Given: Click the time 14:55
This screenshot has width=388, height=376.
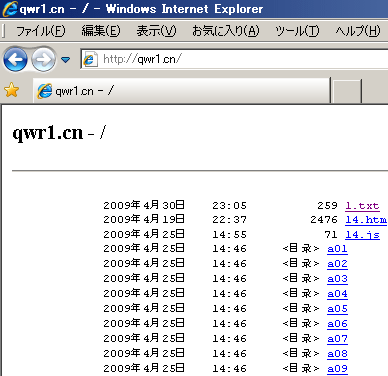Looking at the screenshot, I should (230, 235).
